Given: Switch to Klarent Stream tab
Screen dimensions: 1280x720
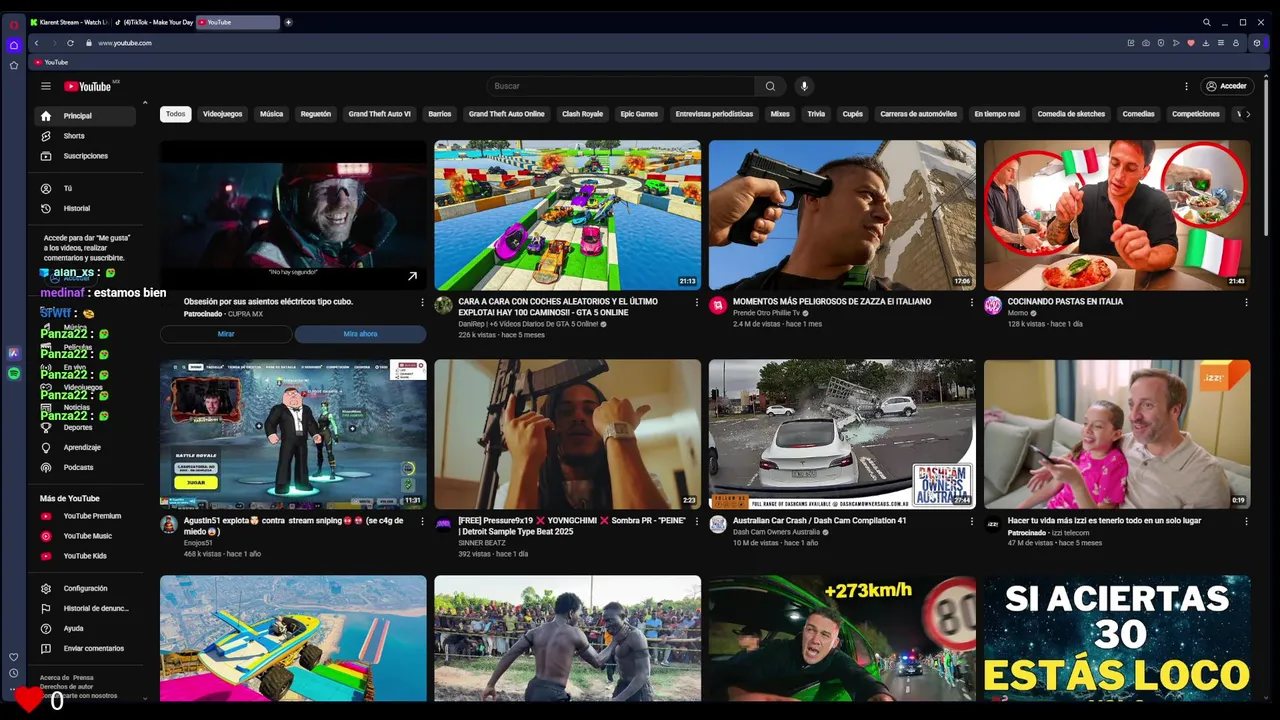Looking at the screenshot, I should point(68,22).
